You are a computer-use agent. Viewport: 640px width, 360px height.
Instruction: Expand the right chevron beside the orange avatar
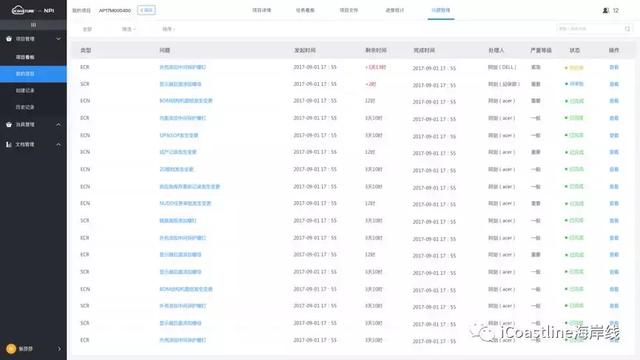click(x=59, y=349)
